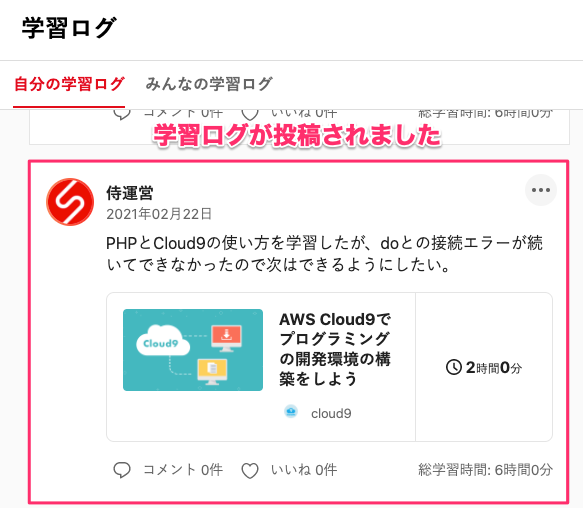Click the 侍運営 username
Screen dimensions: 583x508
tap(130, 193)
